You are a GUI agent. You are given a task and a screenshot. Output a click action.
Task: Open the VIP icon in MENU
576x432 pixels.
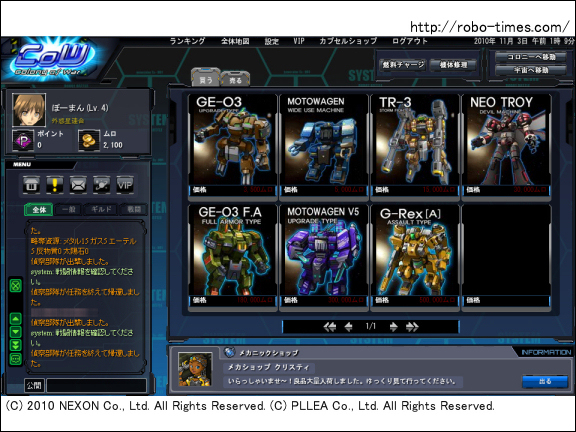125,184
